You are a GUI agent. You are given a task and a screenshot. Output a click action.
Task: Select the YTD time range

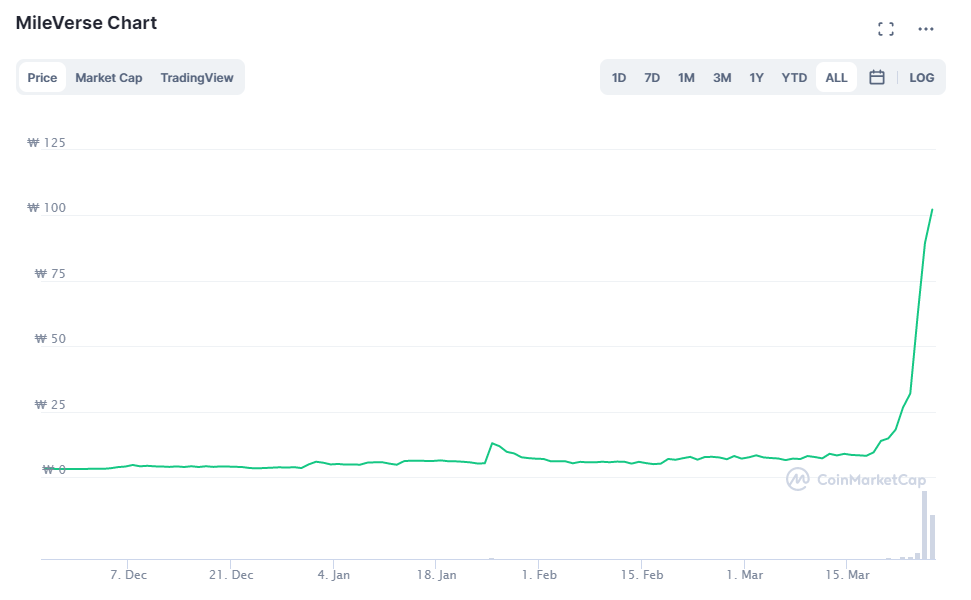click(x=794, y=77)
